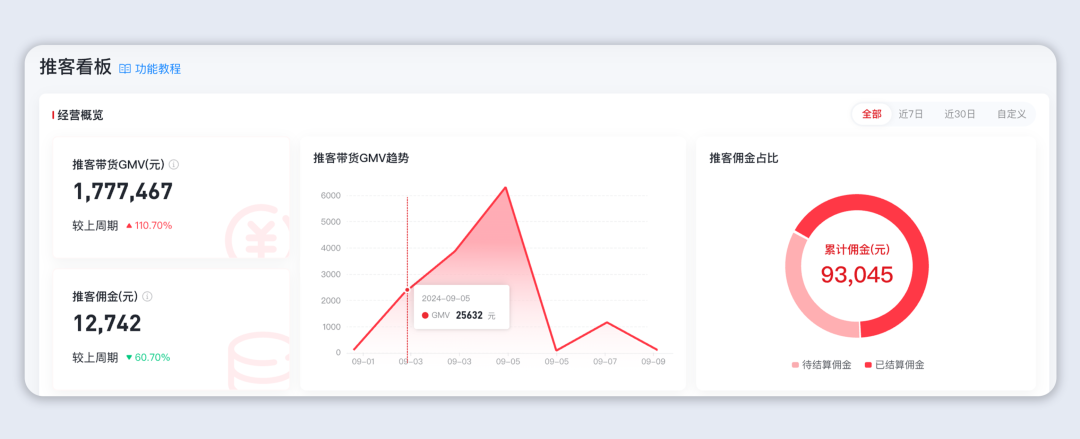Toggle the 已结算佣金 legend item

894,365
